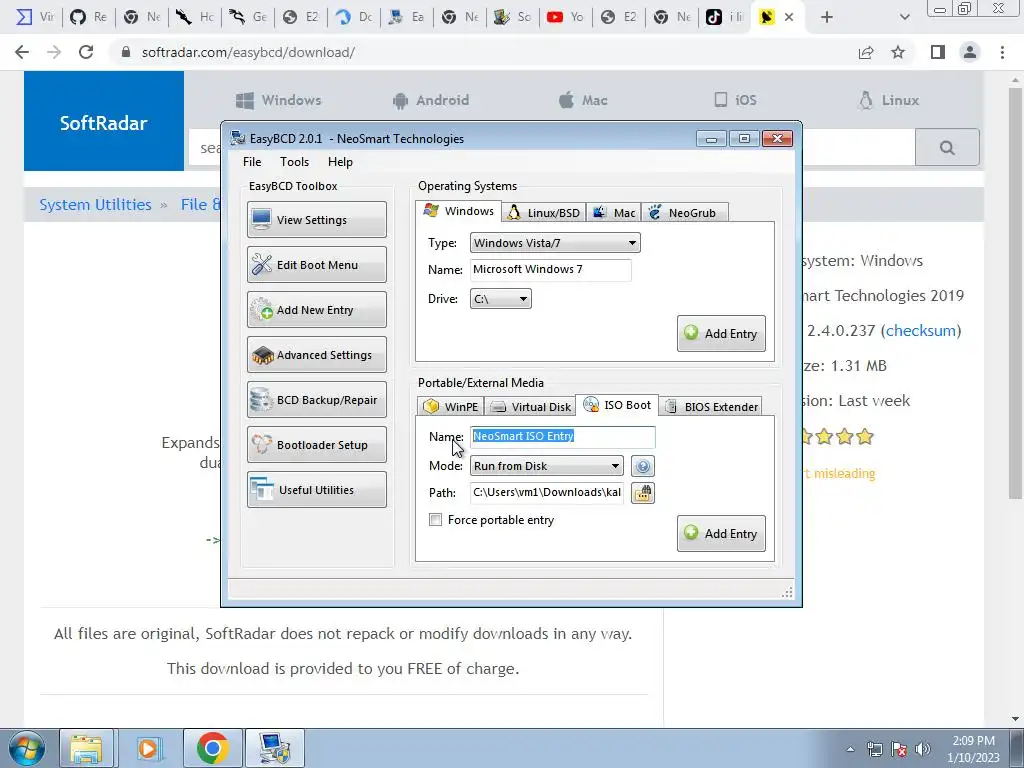Switch to the Mac tab
Viewport: 1024px width, 768px height.
(614, 213)
